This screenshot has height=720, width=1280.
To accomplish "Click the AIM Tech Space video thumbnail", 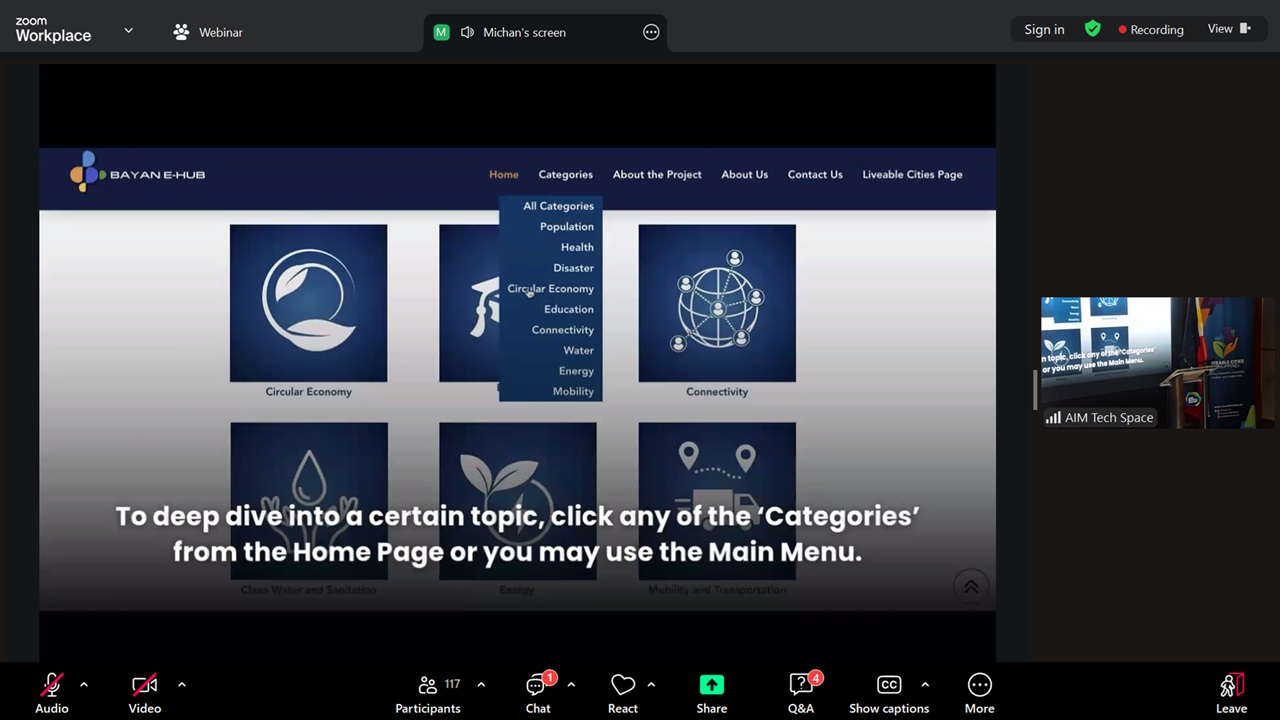I will 1156,362.
